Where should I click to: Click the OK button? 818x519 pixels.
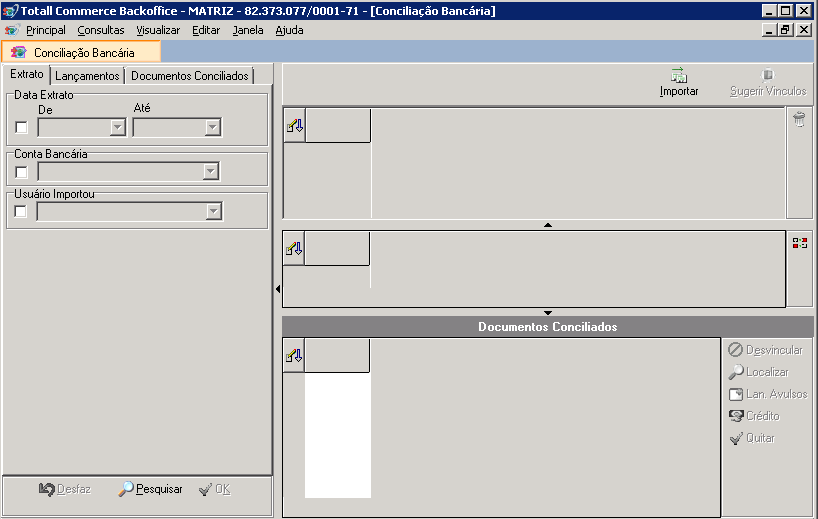coord(214,489)
